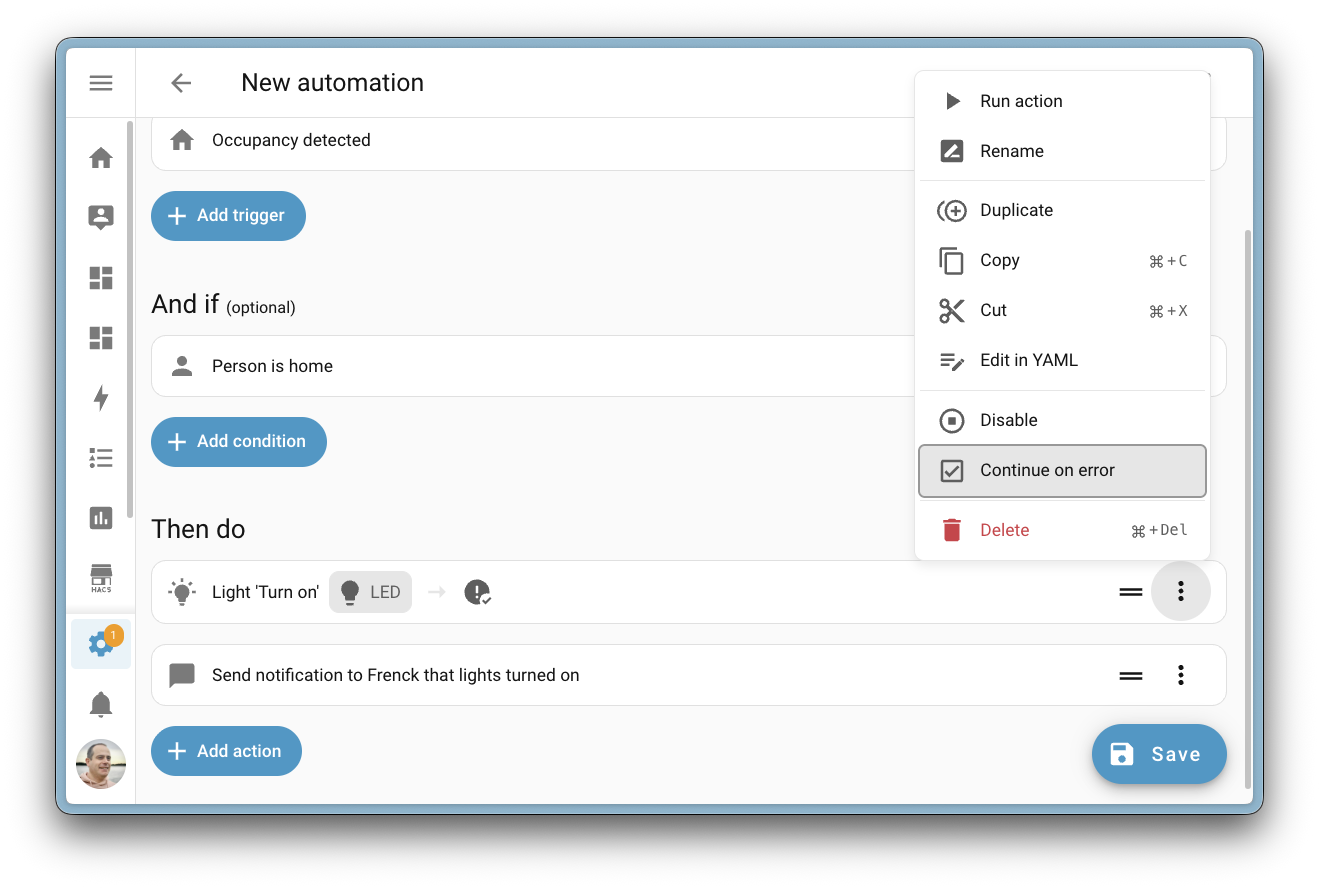Select Edit in YAML from the menu
The image size is (1319, 888).
pos(1029,360)
